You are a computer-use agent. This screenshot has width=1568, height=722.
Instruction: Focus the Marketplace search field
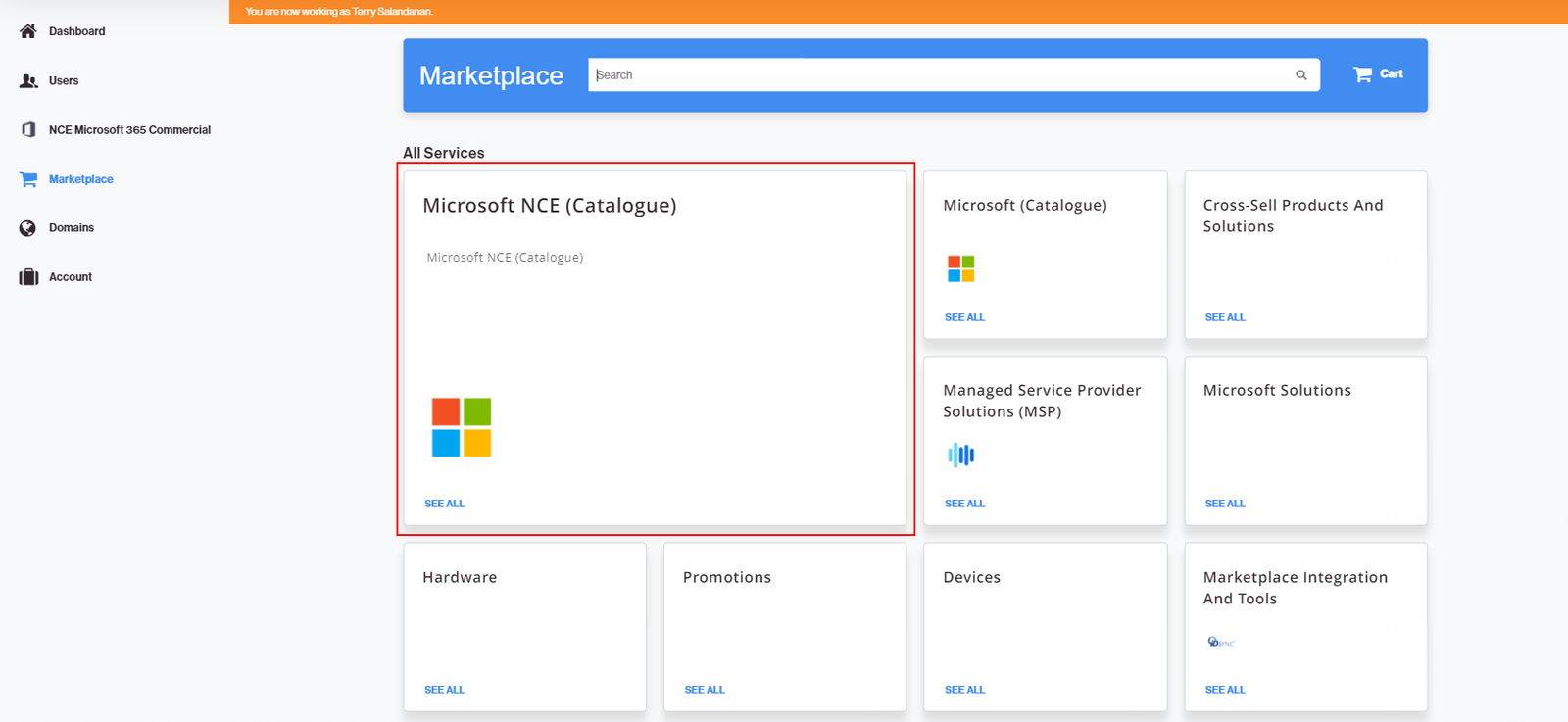point(941,75)
